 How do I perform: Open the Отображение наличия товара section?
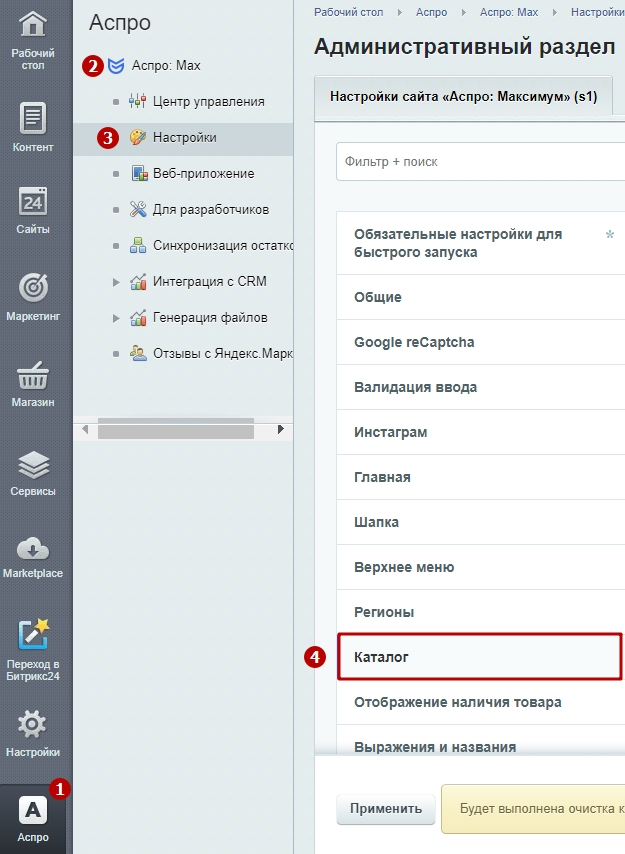pos(481,702)
